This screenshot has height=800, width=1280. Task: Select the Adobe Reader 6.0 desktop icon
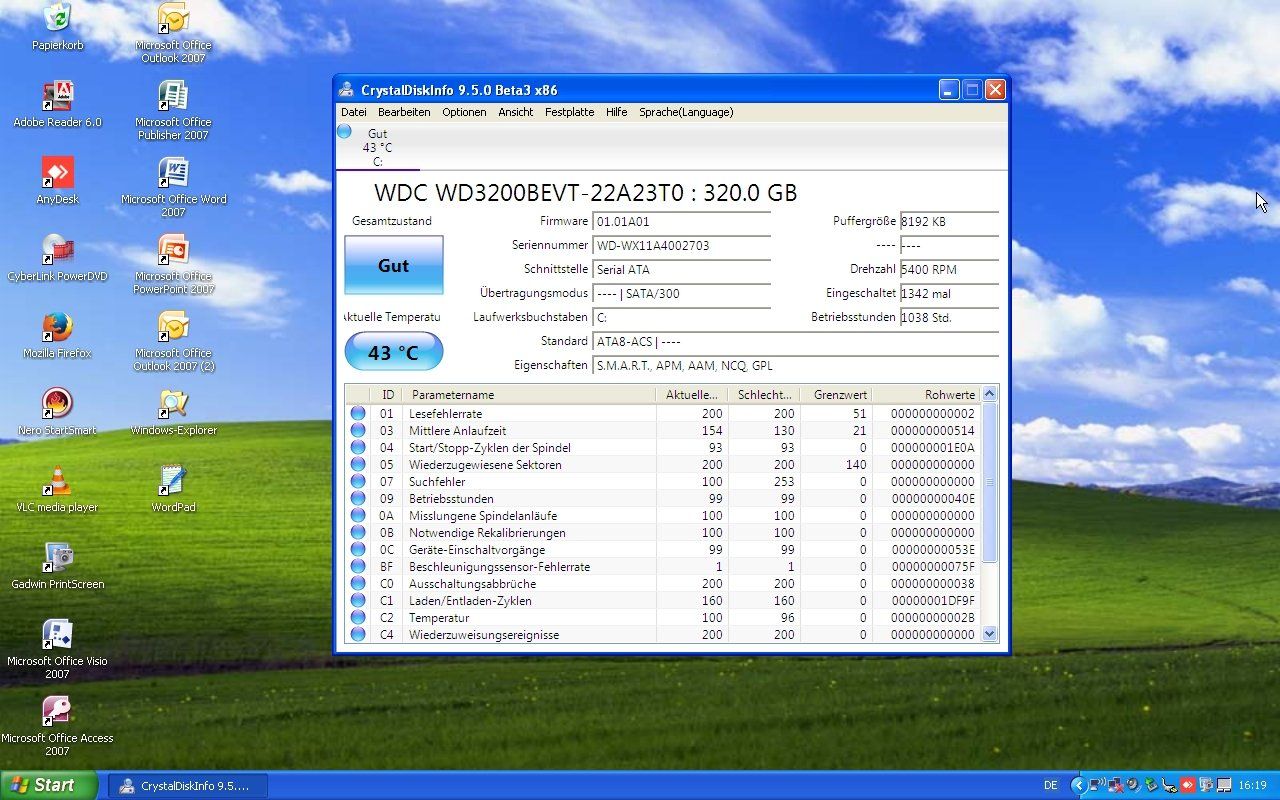pos(57,104)
